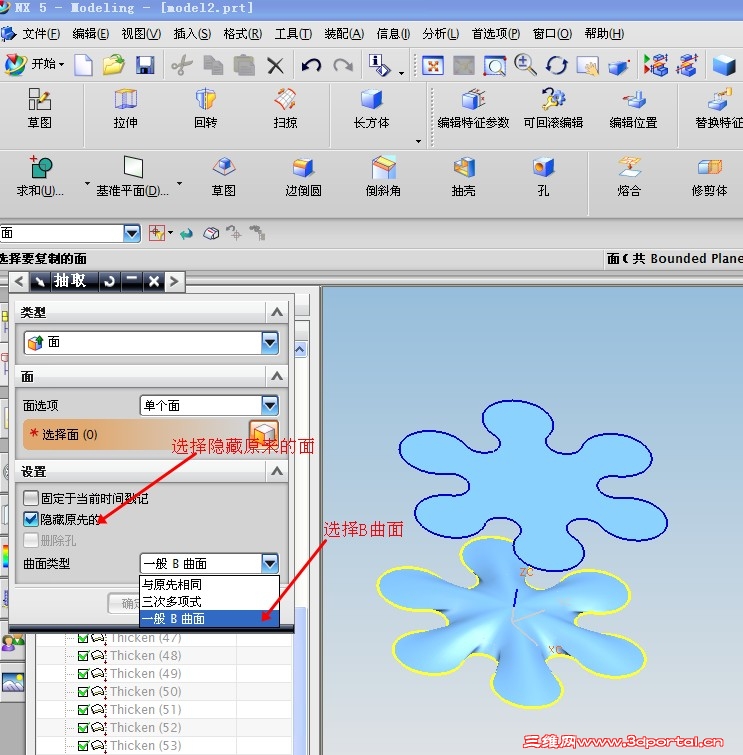This screenshot has width=743, height=755.
Task: Choose 三次多项式 from the surface type list
Action: click(x=209, y=601)
